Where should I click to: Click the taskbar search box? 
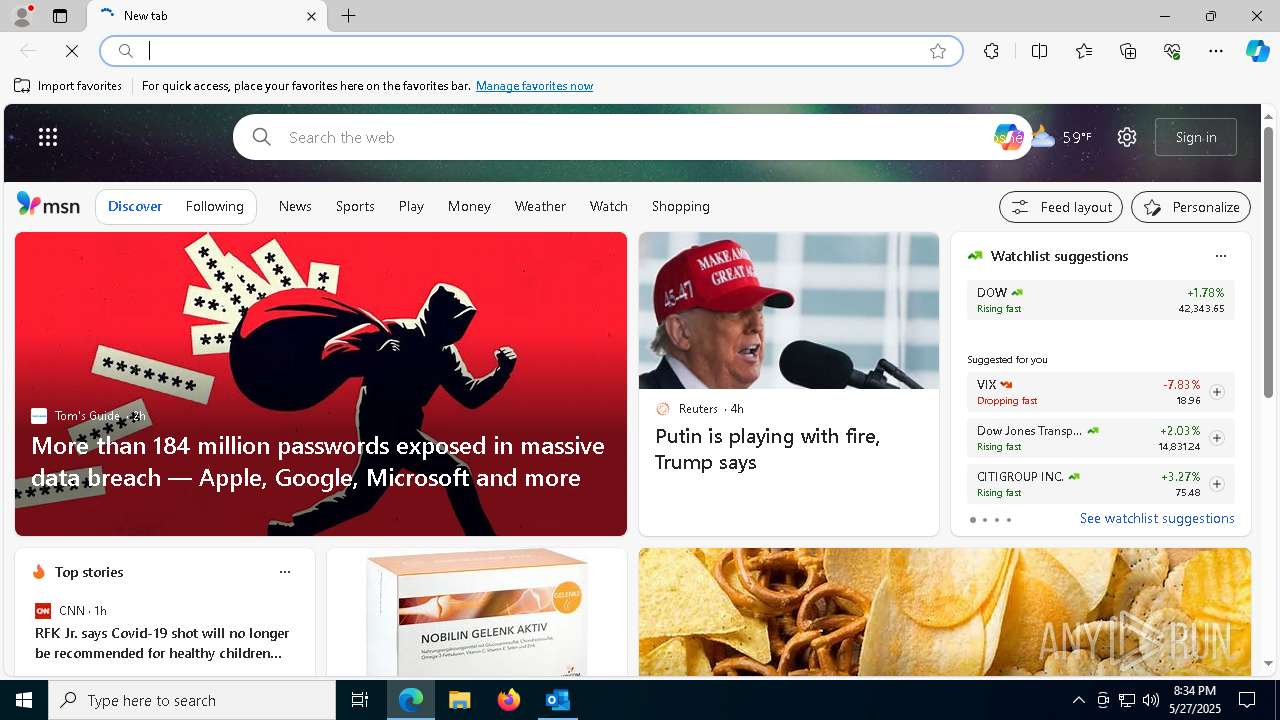(192, 700)
